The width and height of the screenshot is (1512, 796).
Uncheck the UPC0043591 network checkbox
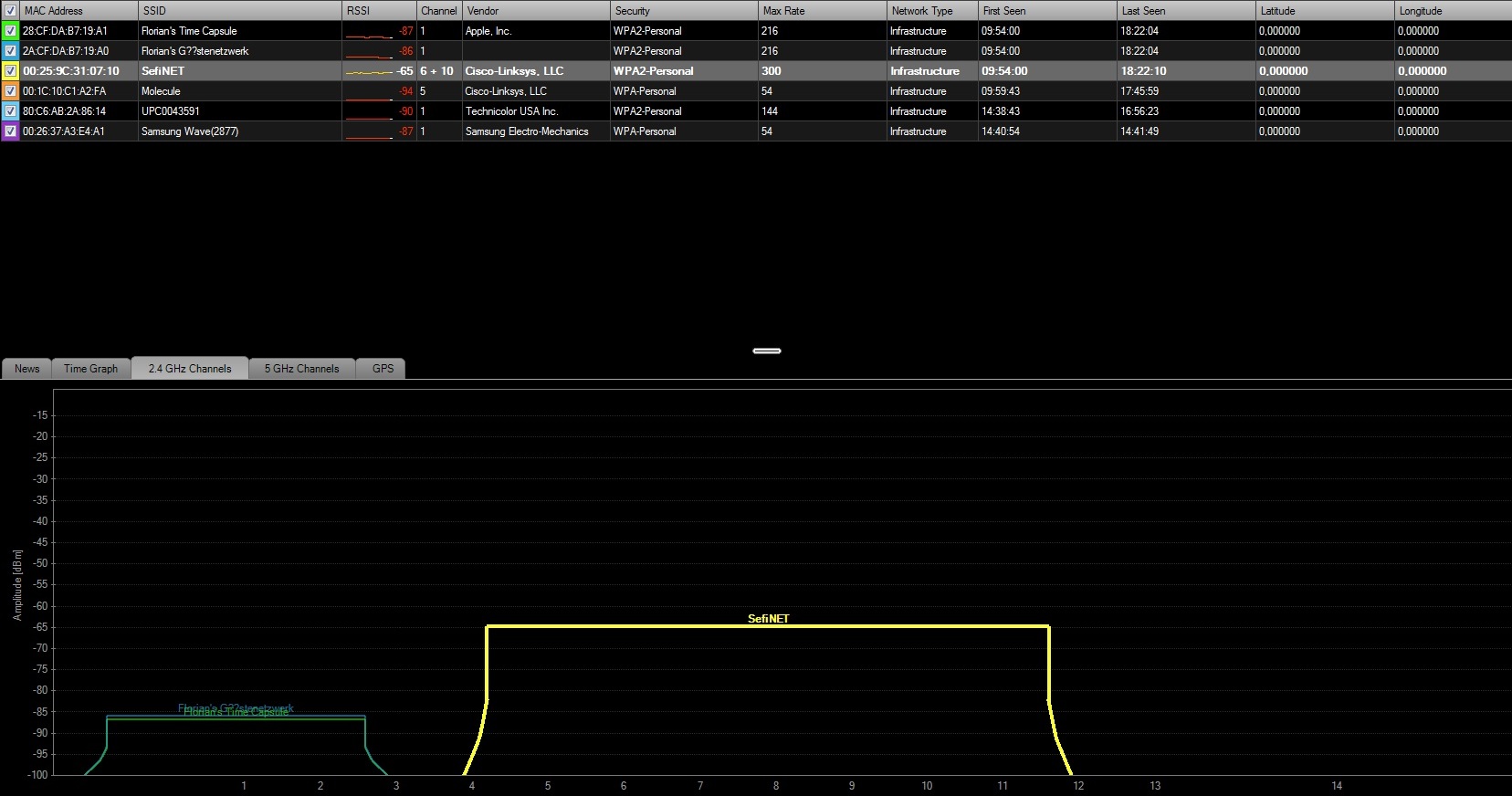pyautogui.click(x=10, y=111)
